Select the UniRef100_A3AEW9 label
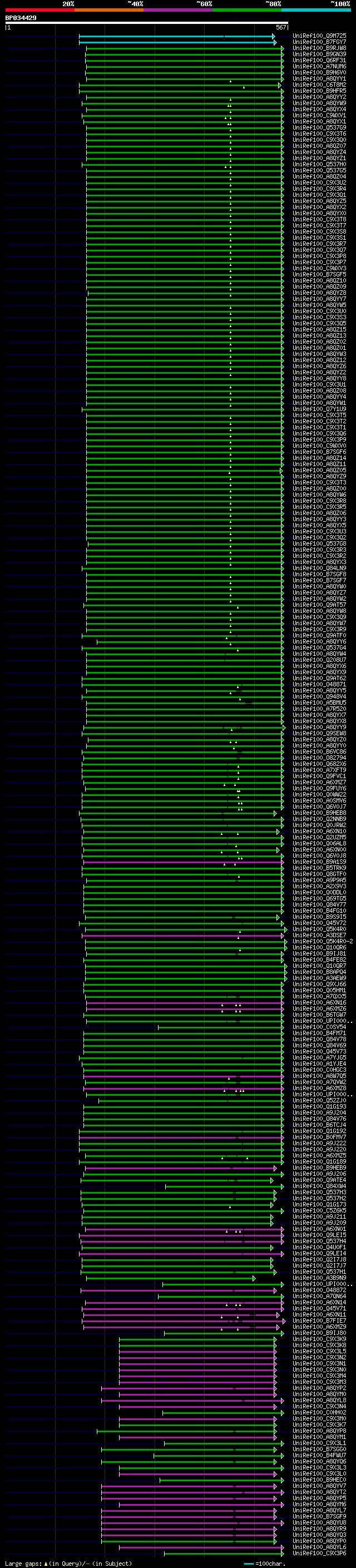 click(x=319, y=978)
